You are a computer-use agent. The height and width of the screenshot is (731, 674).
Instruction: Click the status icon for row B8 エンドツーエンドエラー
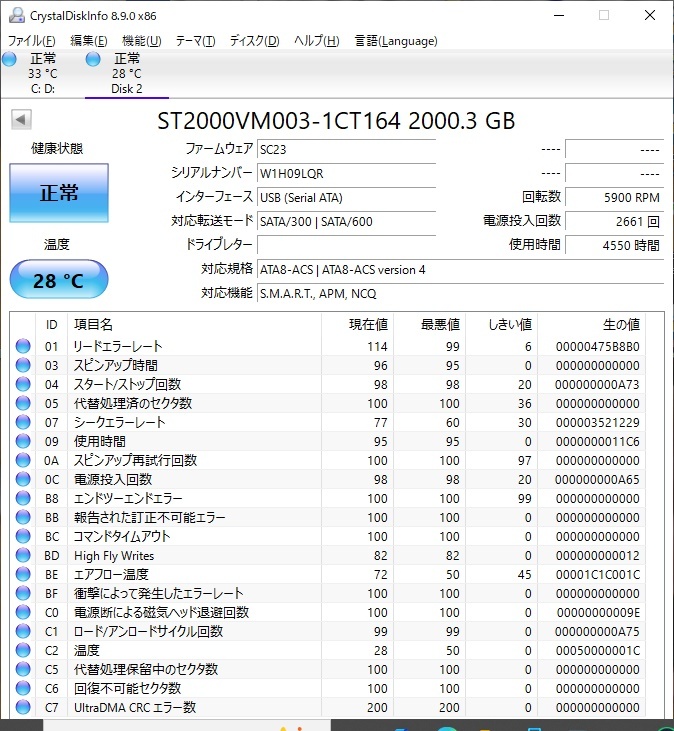[x=23, y=498]
